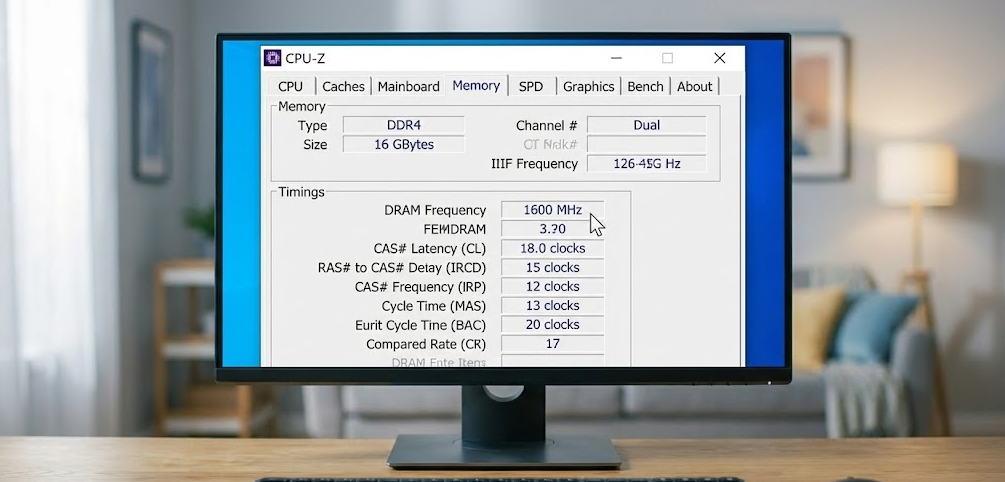The image size is (1005, 482).
Task: Click the Dual channel field
Action: pyautogui.click(x=647, y=125)
